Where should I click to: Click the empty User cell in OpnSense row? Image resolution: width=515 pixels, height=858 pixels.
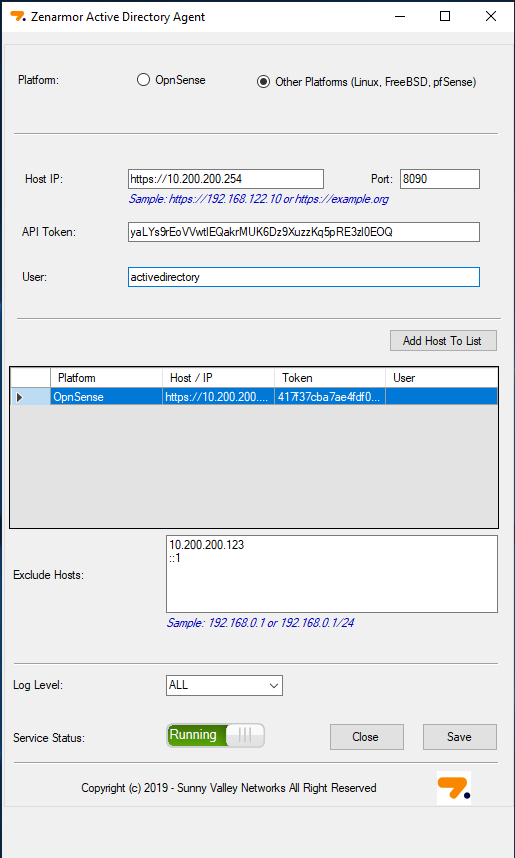[x=442, y=397]
